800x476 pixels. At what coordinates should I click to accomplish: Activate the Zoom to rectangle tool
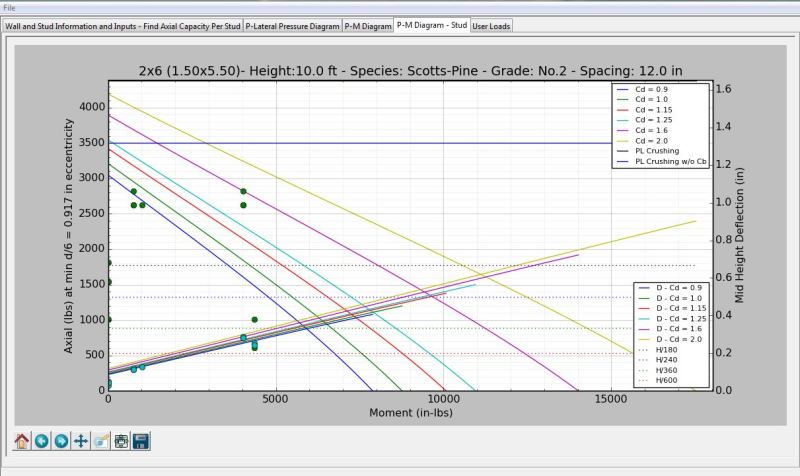pos(101,441)
